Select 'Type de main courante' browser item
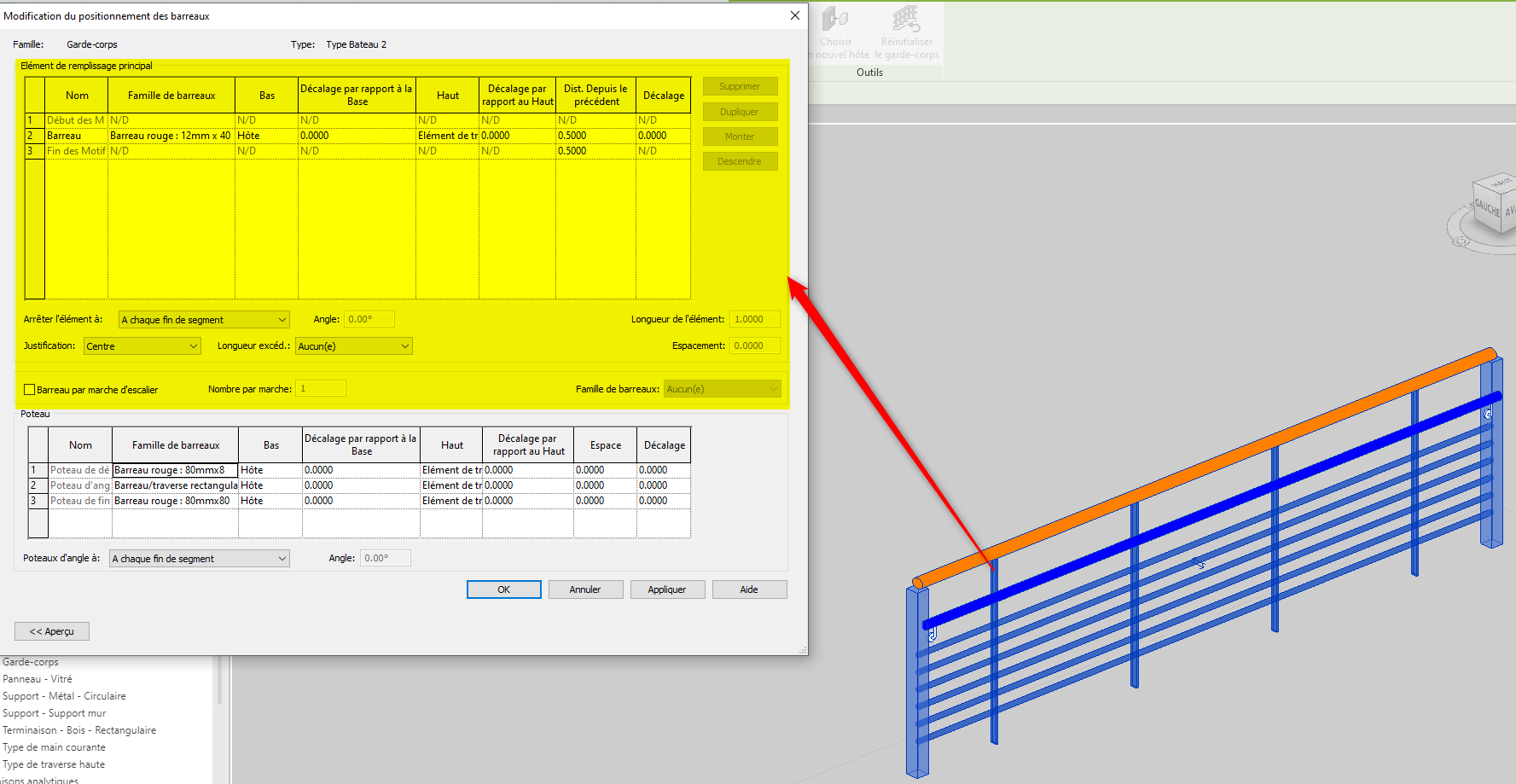 (54, 747)
